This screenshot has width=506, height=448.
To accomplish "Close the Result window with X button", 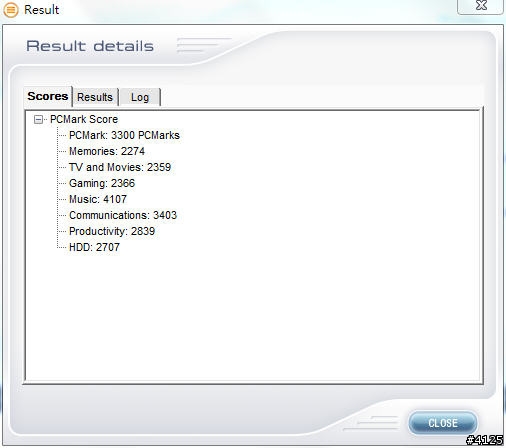I will click(x=481, y=6).
